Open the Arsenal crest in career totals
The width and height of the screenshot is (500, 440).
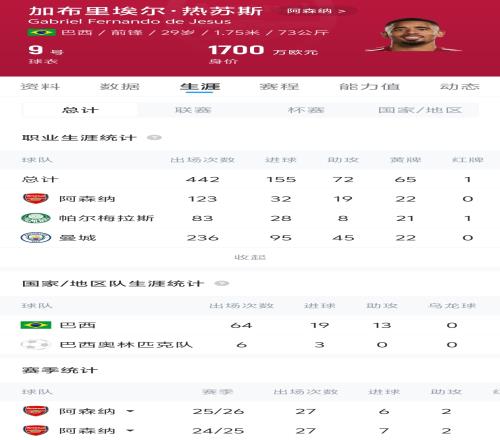(x=36, y=198)
